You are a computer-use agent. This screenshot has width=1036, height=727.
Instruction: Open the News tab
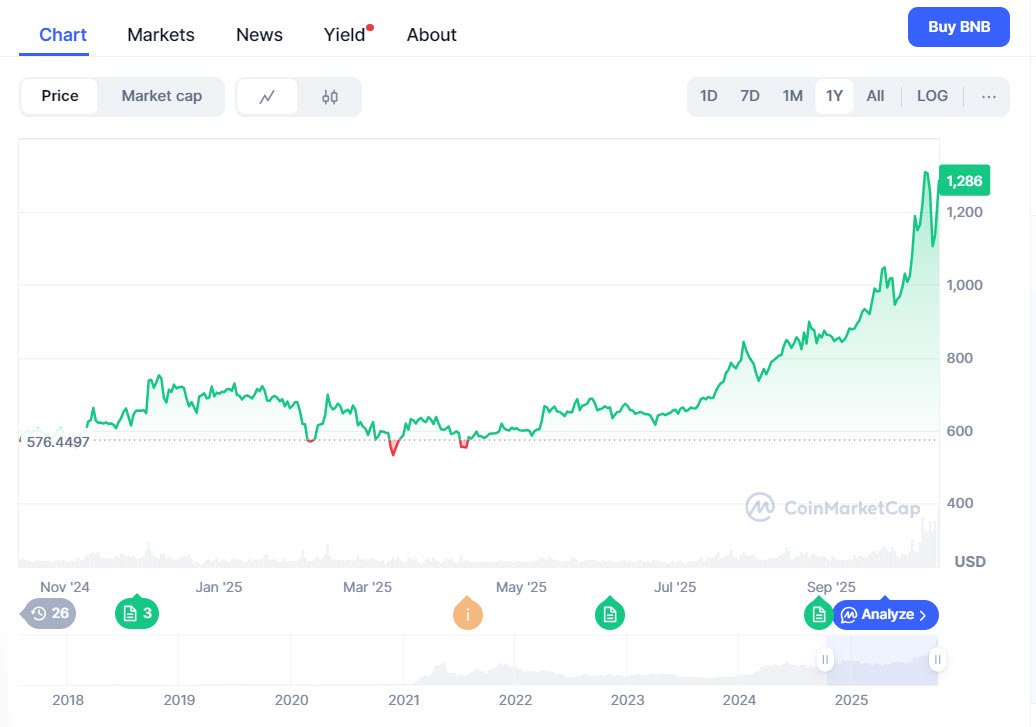[259, 34]
